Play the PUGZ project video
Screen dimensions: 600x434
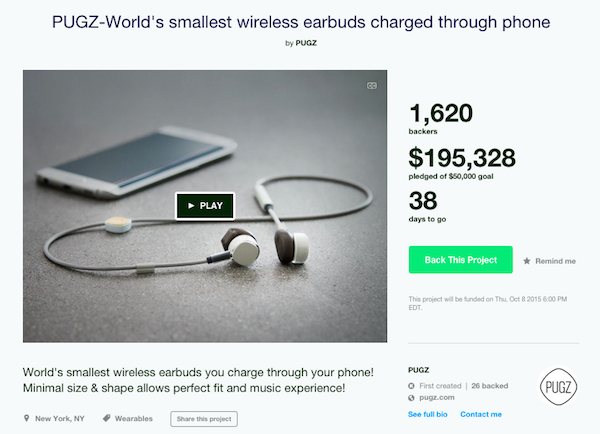tap(205, 206)
